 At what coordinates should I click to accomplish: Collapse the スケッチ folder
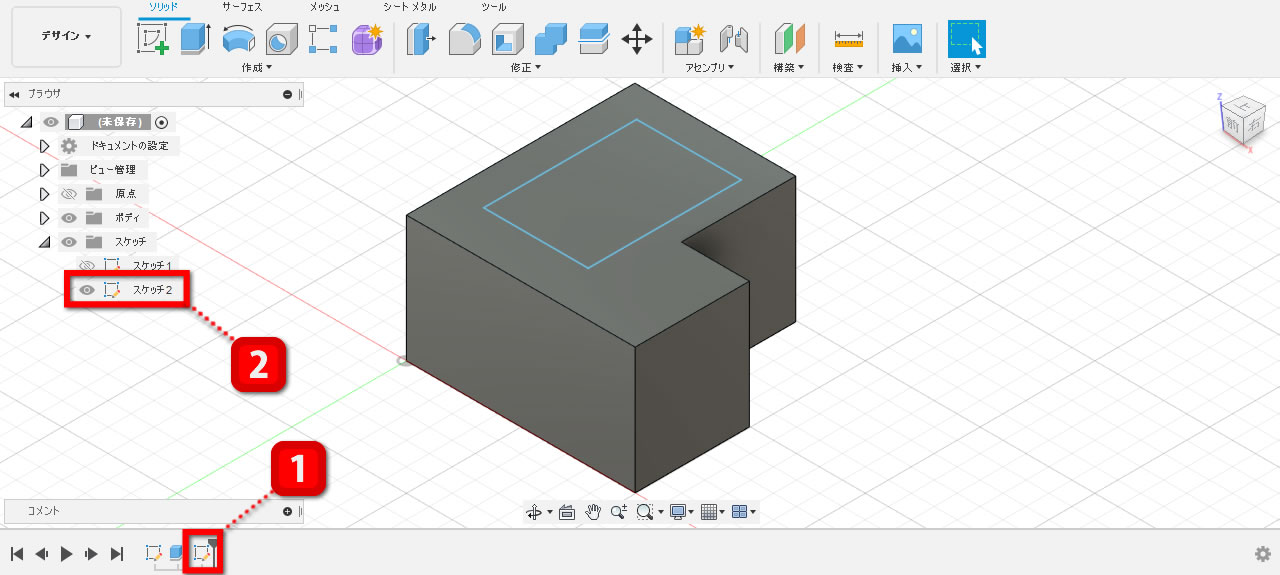coord(44,242)
